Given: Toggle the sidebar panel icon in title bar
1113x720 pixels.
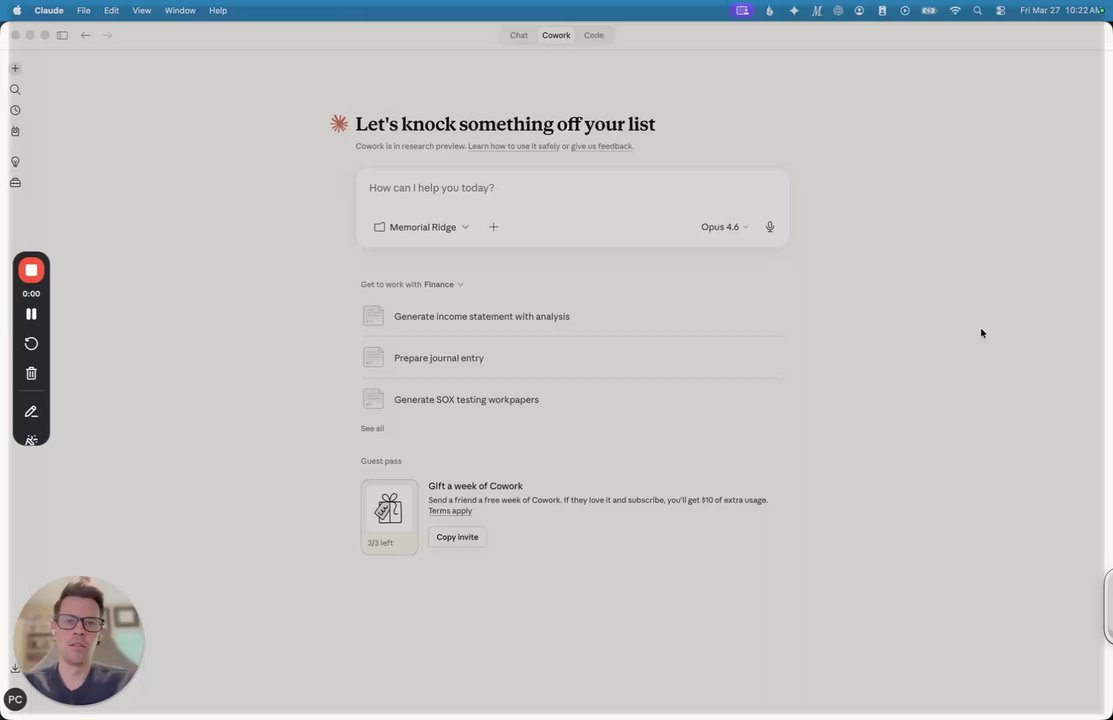Looking at the screenshot, I should point(62,35).
